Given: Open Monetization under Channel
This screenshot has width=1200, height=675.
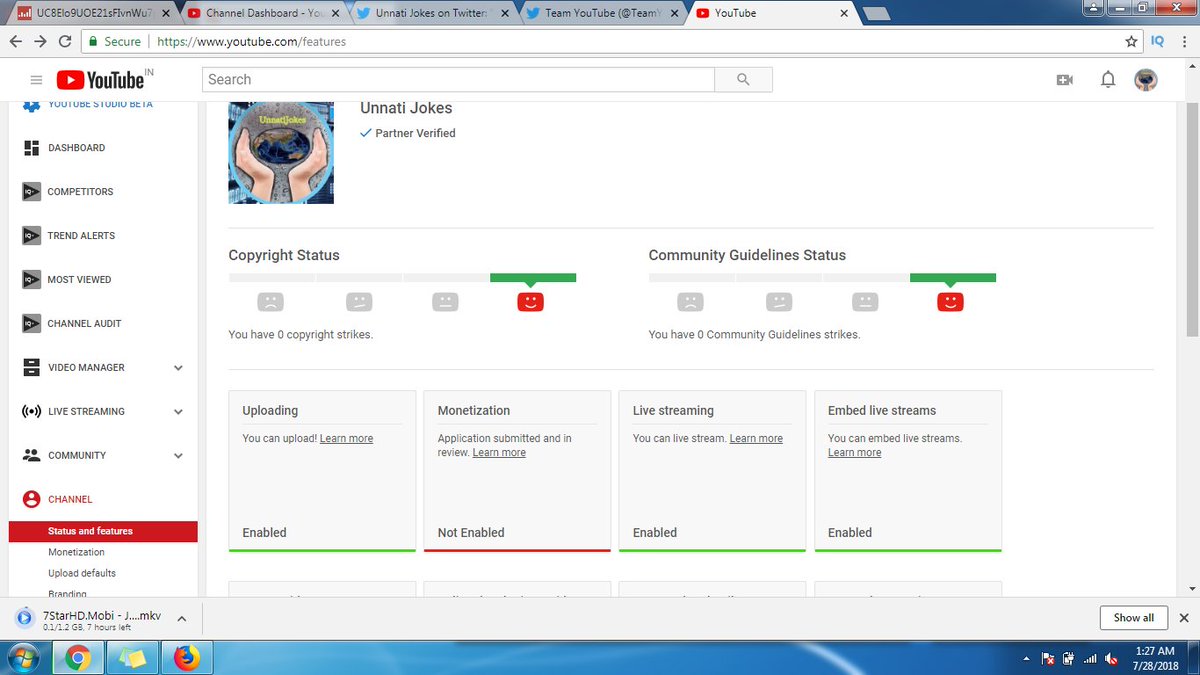Looking at the screenshot, I should tap(76, 552).
